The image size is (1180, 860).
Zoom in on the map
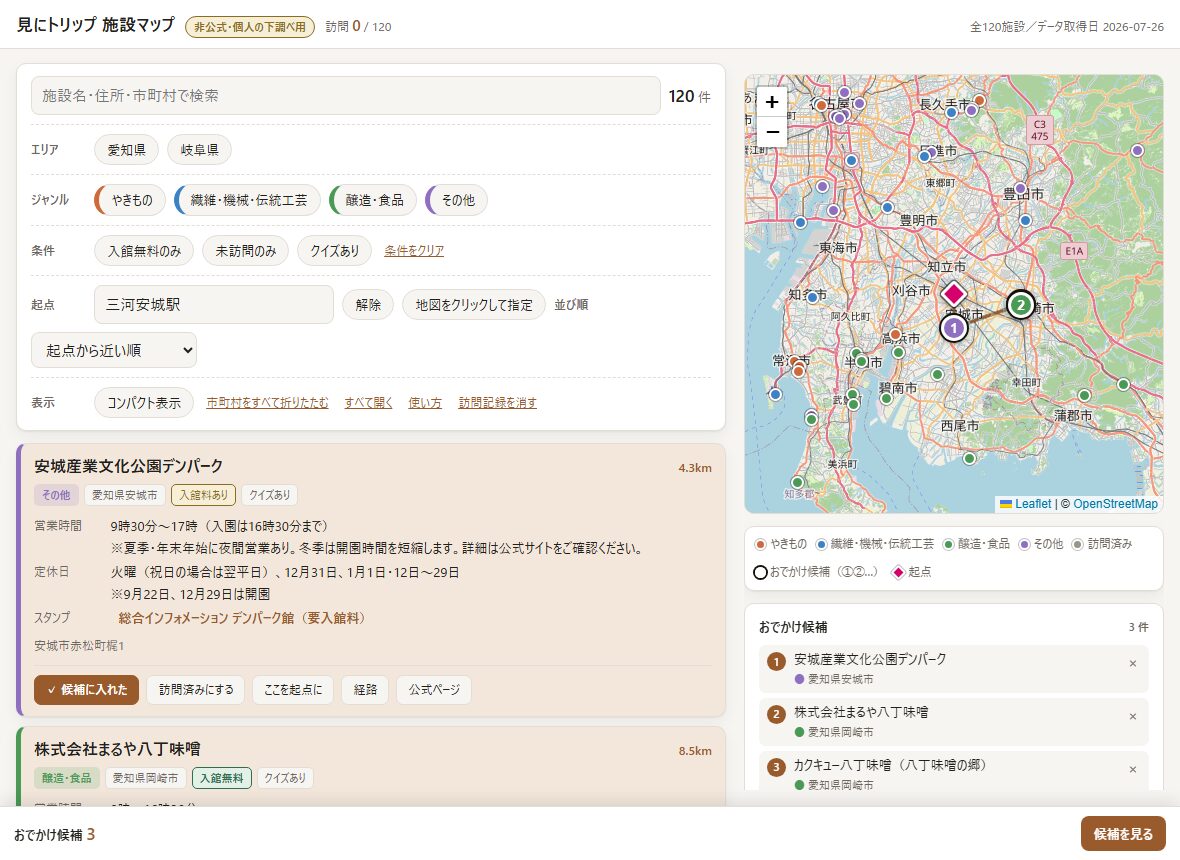pyautogui.click(x=772, y=102)
